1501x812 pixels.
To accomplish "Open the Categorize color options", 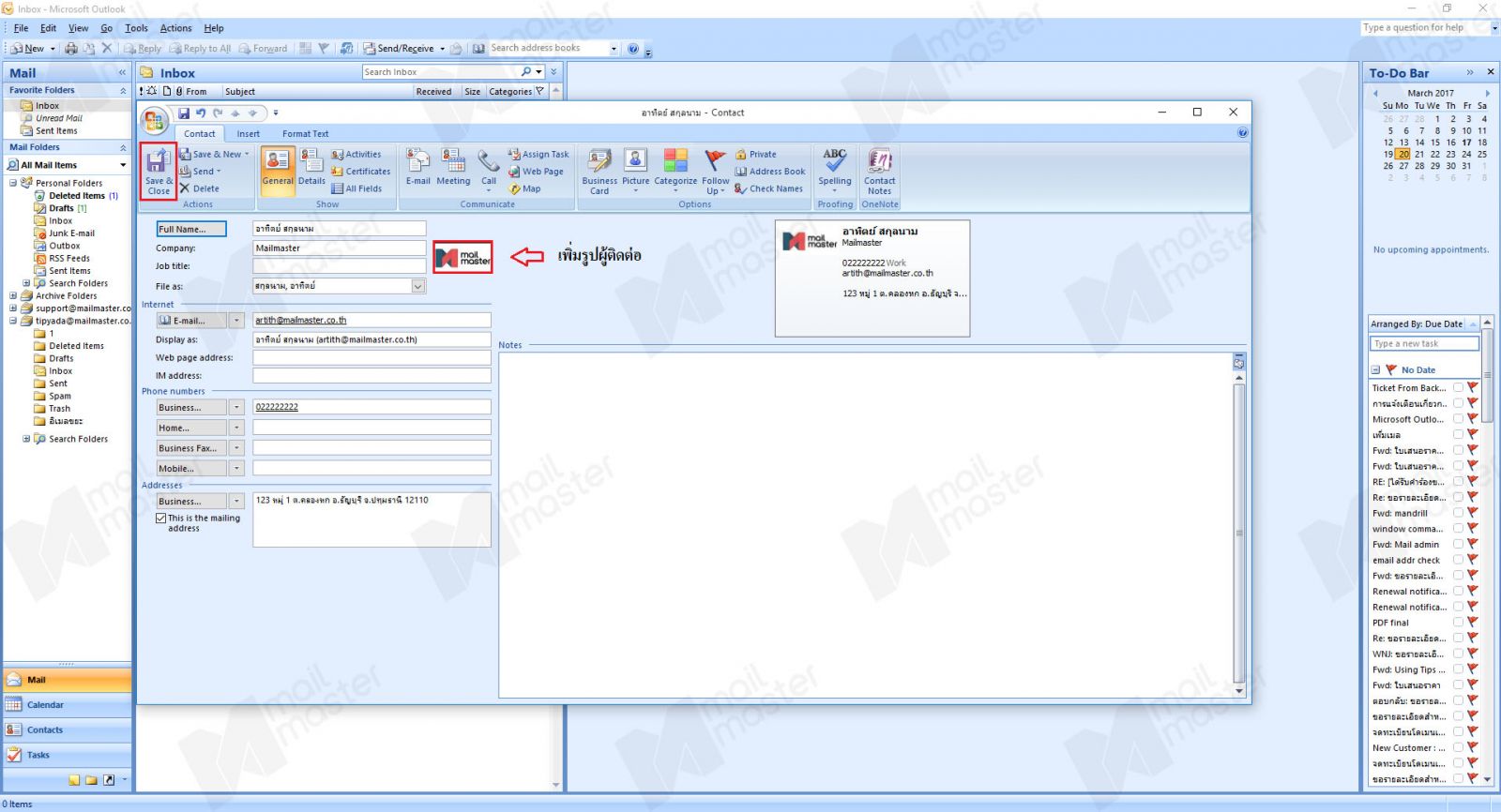I will (x=675, y=171).
